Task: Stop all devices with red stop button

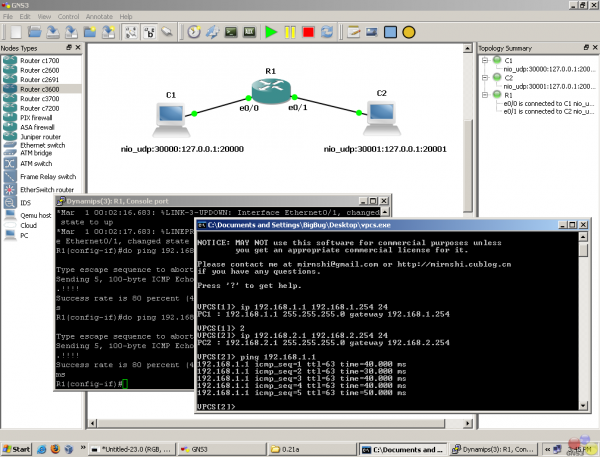Action: (309, 32)
